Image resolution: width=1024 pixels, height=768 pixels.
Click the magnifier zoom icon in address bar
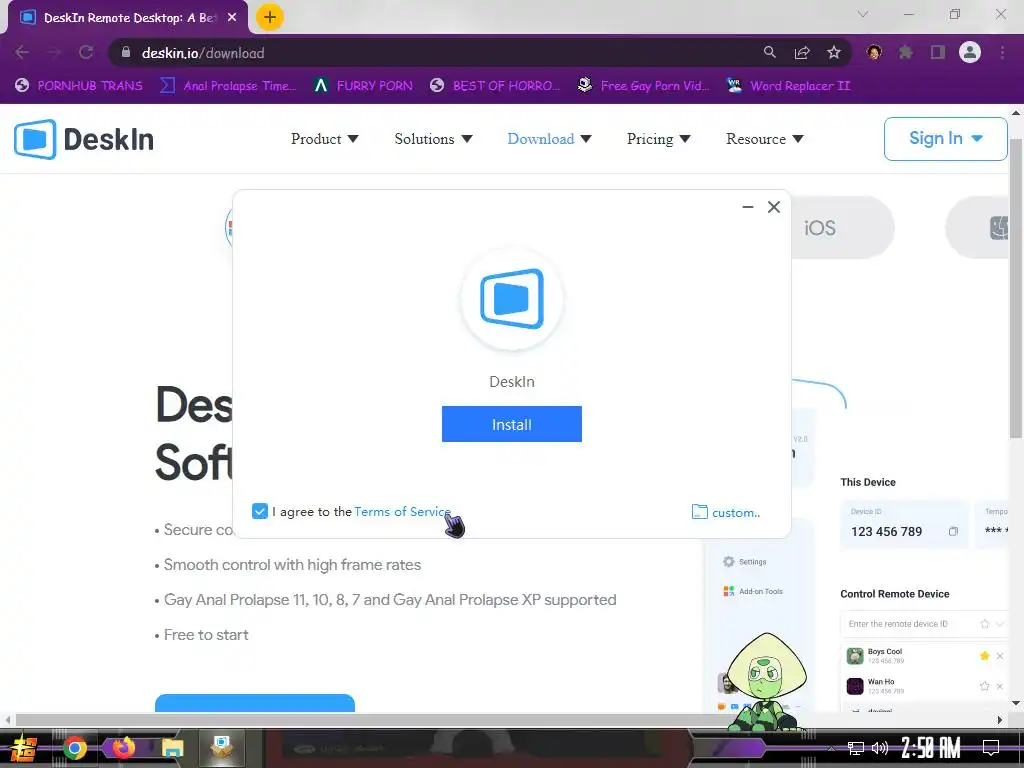(770, 52)
